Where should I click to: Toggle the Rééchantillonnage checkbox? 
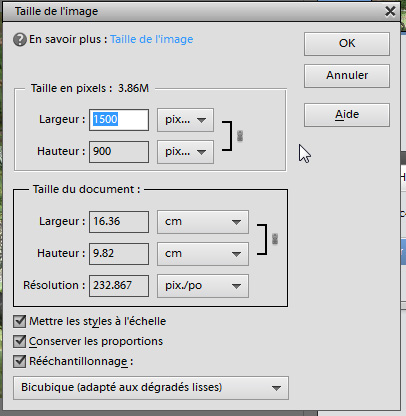[x=20, y=361]
